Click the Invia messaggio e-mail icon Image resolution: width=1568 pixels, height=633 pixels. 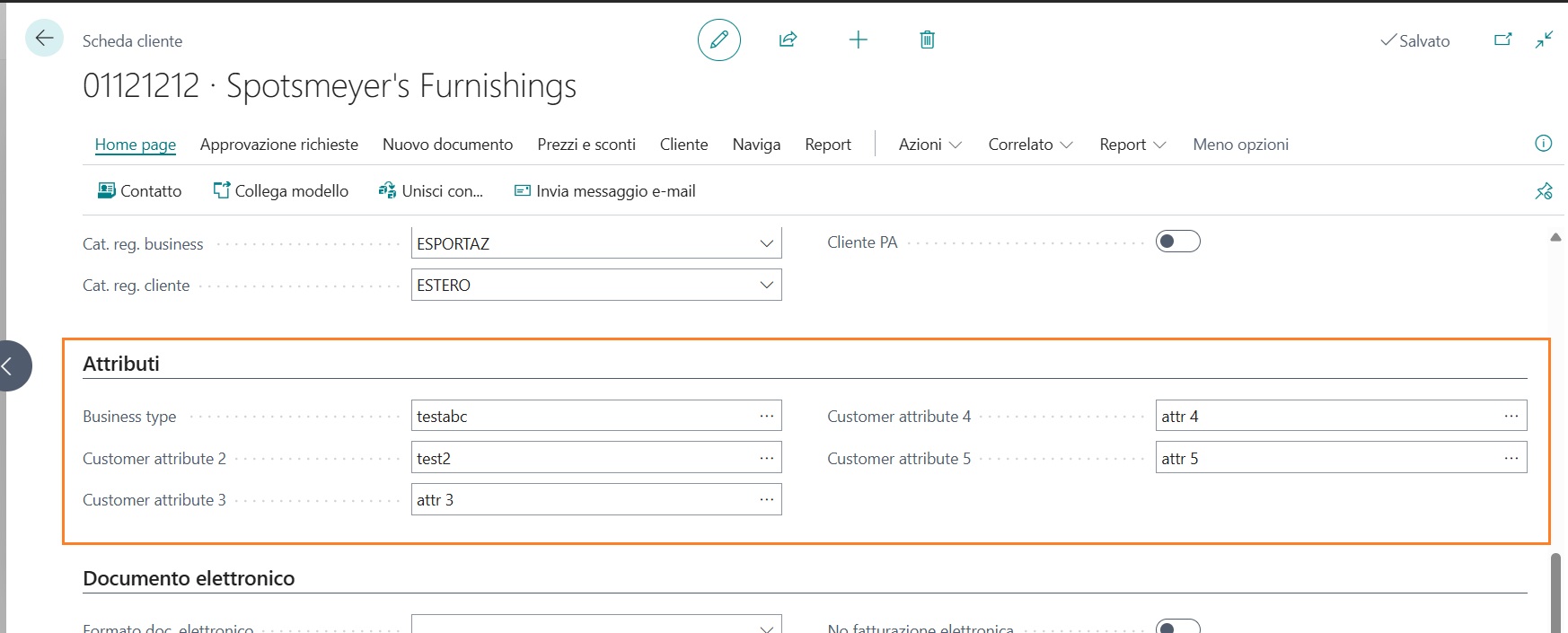point(522,190)
